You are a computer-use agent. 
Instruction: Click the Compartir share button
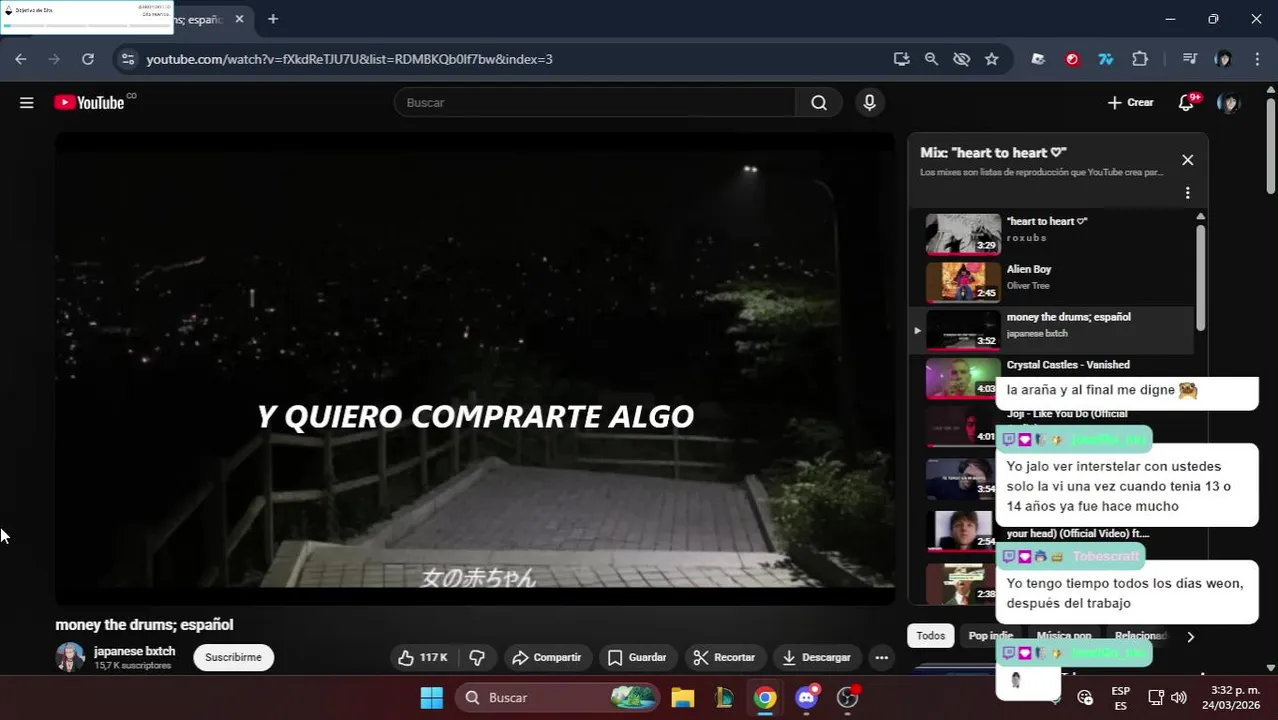point(546,657)
